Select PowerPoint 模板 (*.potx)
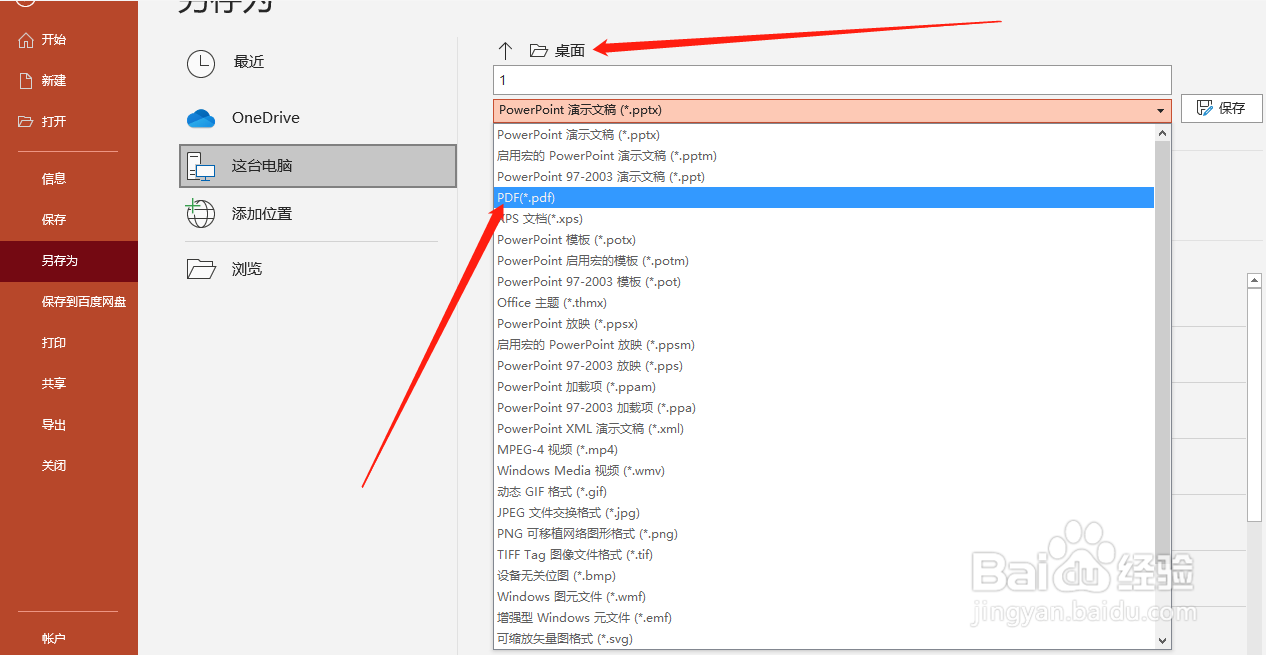 (824, 240)
